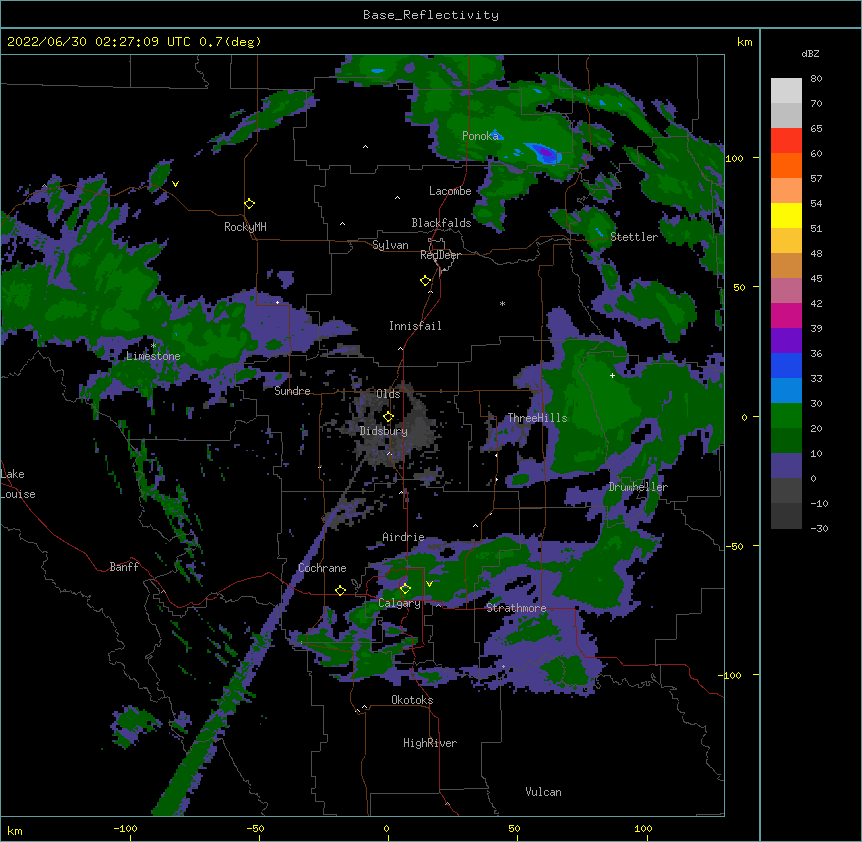The image size is (862, 842).
Task: Select the Stettler city label
Action: pos(634,237)
